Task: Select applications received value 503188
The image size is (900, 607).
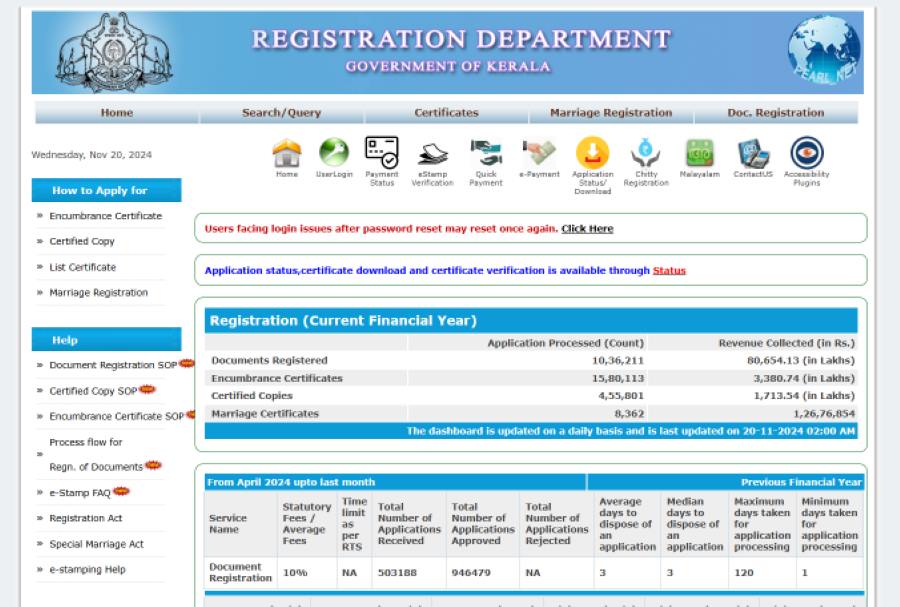Action: tap(397, 573)
